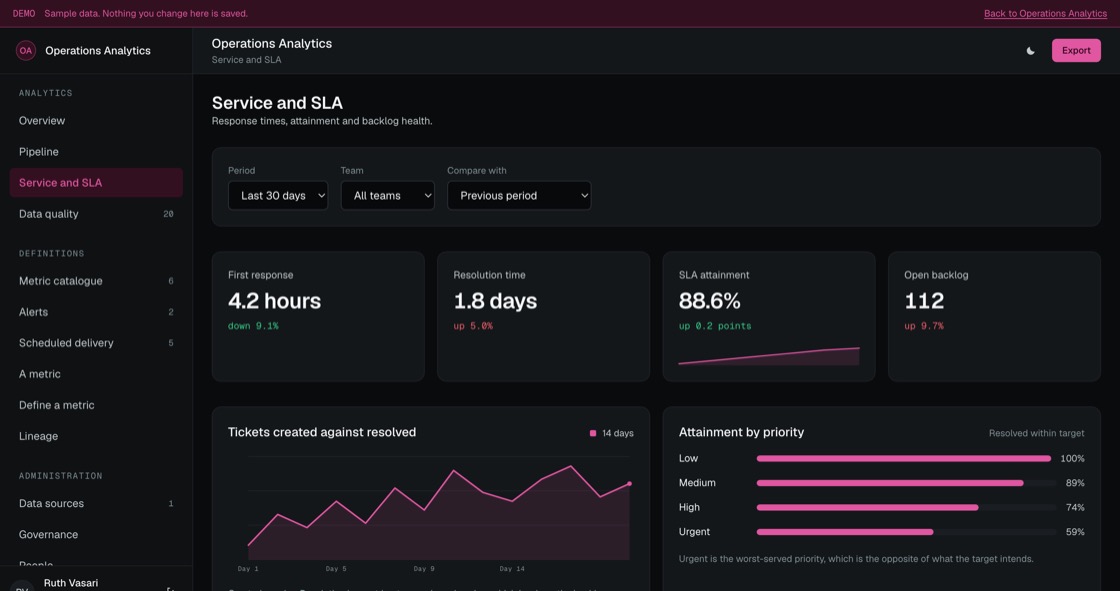The width and height of the screenshot is (1120, 591).
Task: Click the Scheduled delivery count badge 5
Action: (171, 343)
